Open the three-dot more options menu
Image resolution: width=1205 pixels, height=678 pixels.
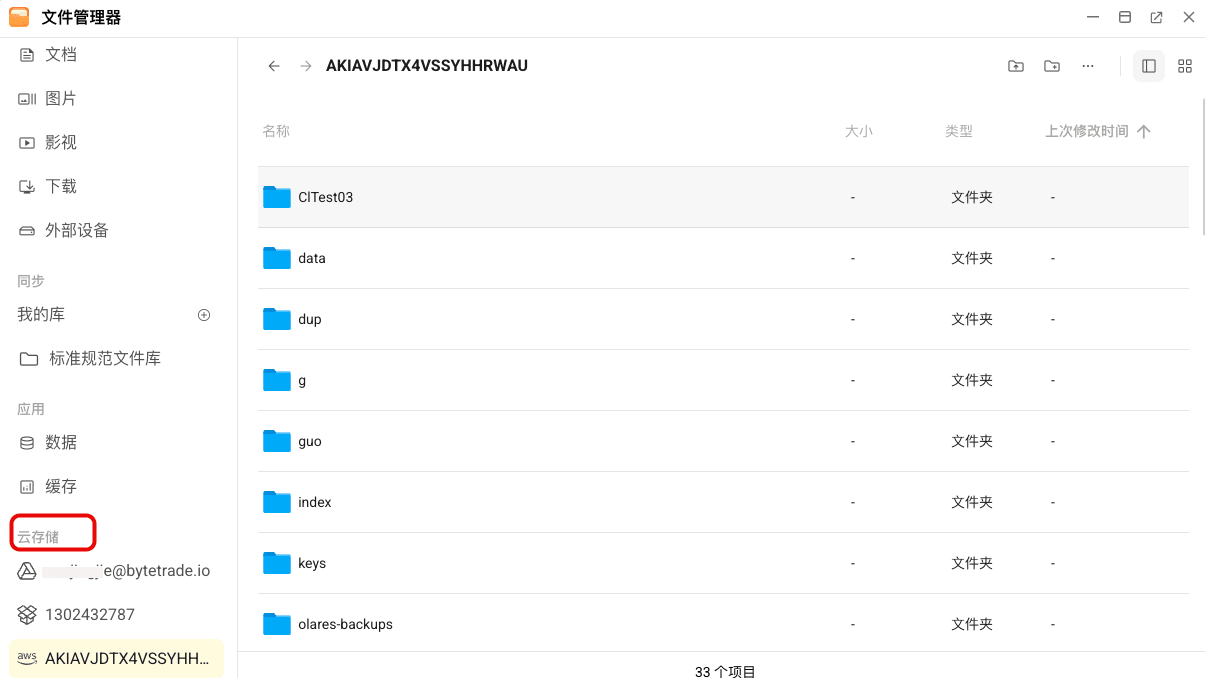1088,66
